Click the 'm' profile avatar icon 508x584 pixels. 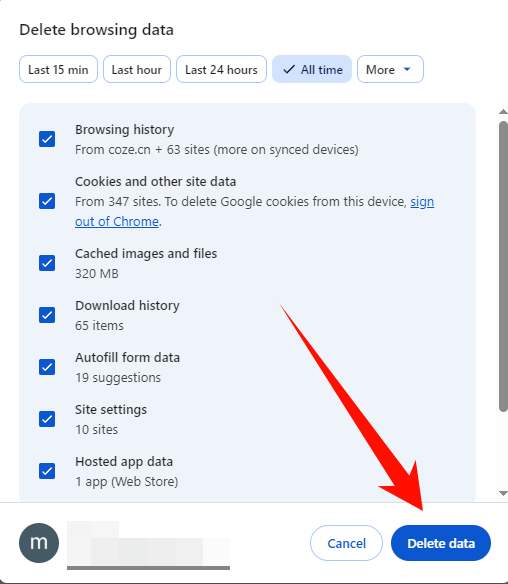click(x=39, y=543)
